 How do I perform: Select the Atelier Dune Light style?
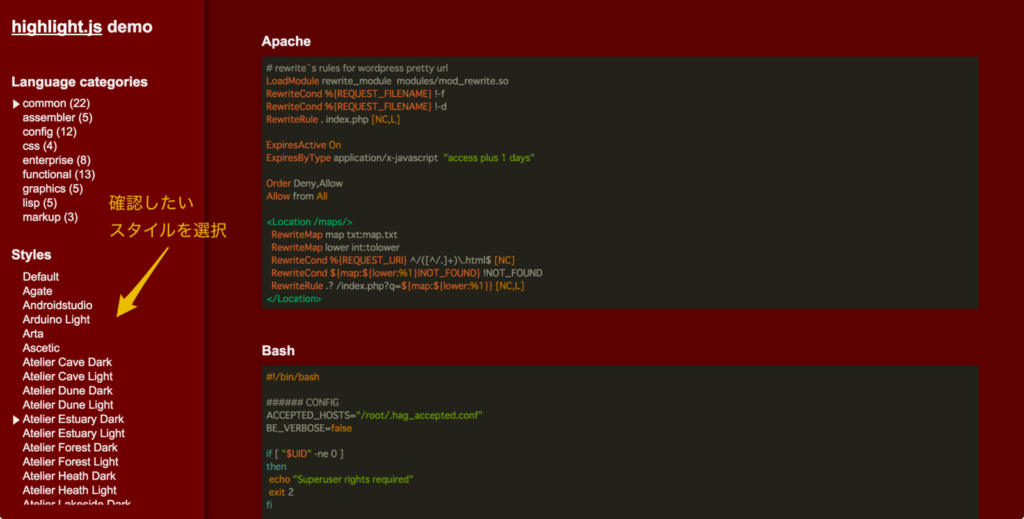[68, 405]
